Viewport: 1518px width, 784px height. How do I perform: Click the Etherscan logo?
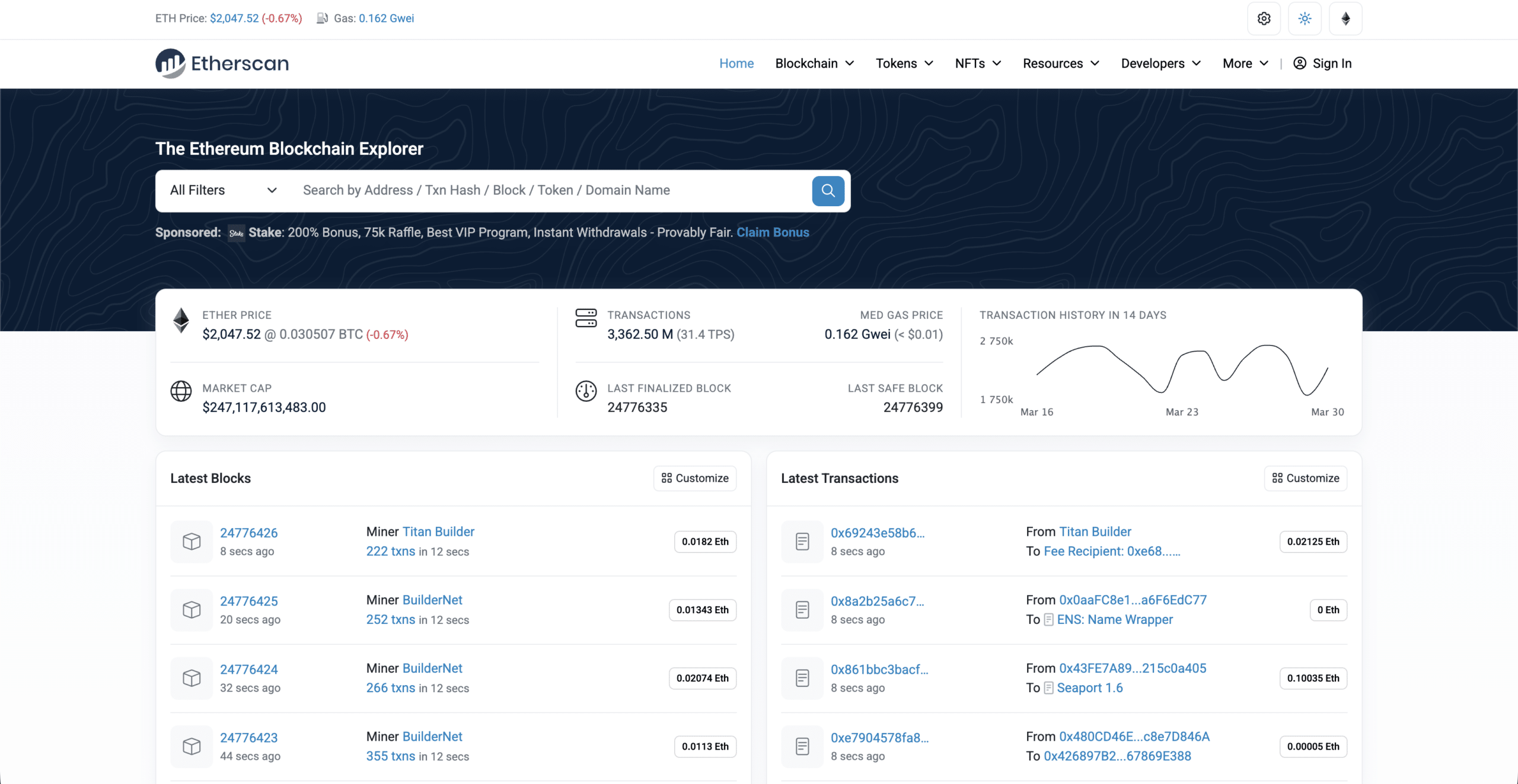pos(222,63)
